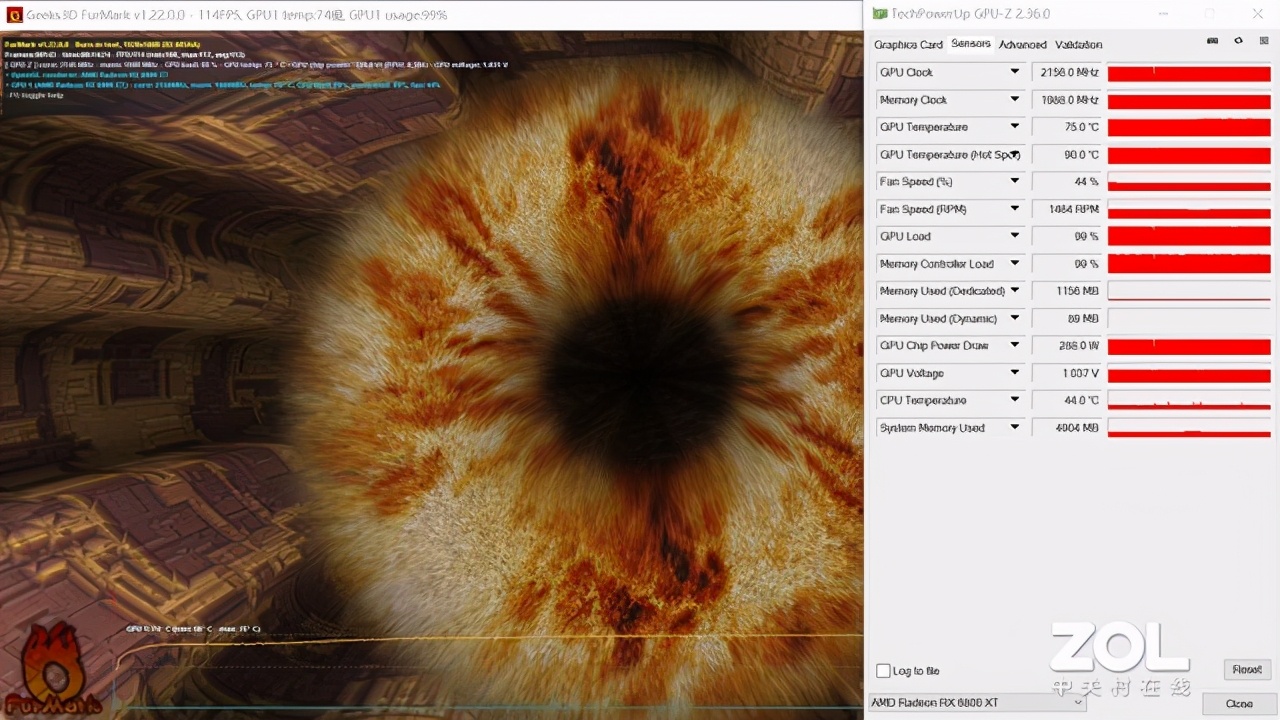This screenshot has width=1280, height=720.
Task: Click the GPU Clock history graph
Action: [x=1189, y=73]
